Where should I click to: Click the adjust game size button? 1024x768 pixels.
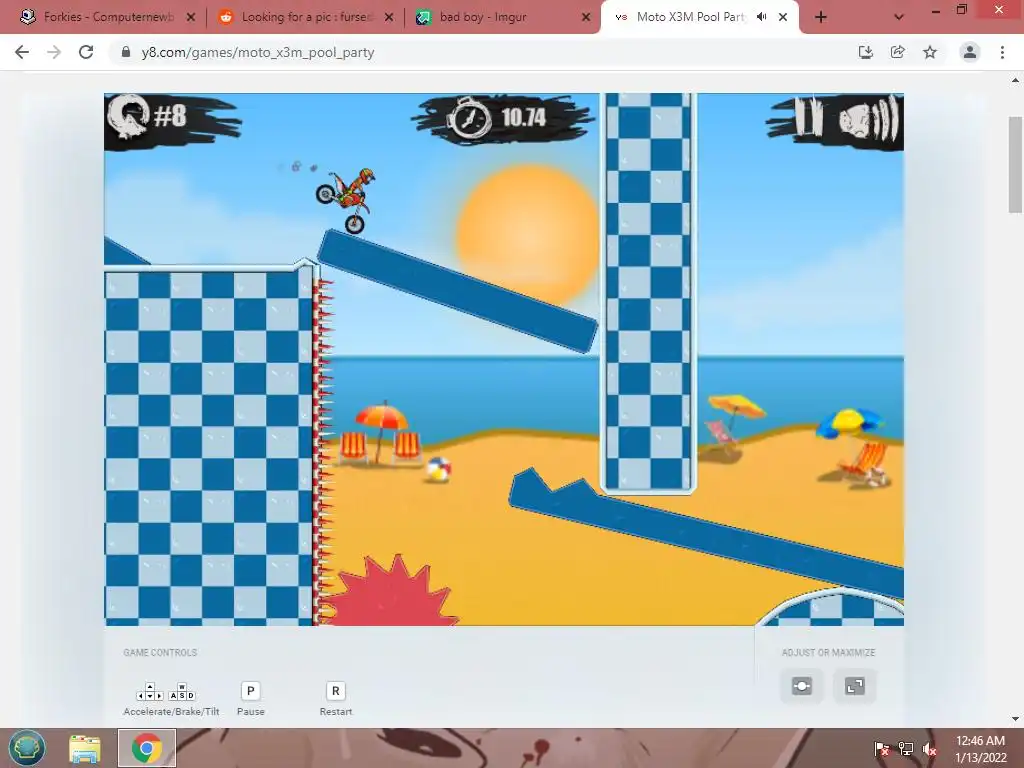(x=802, y=686)
